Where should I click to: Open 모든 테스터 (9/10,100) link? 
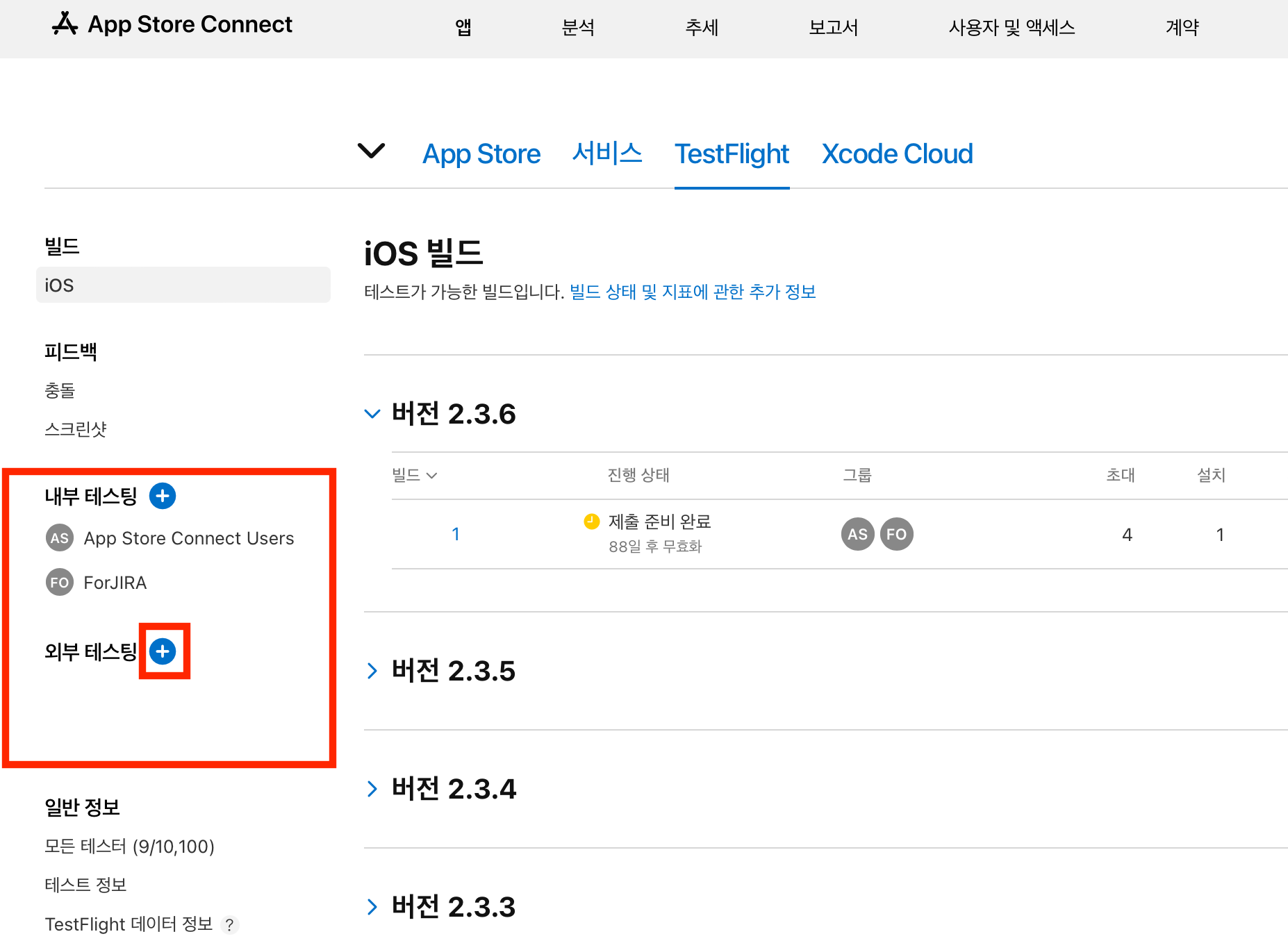pyautogui.click(x=130, y=847)
